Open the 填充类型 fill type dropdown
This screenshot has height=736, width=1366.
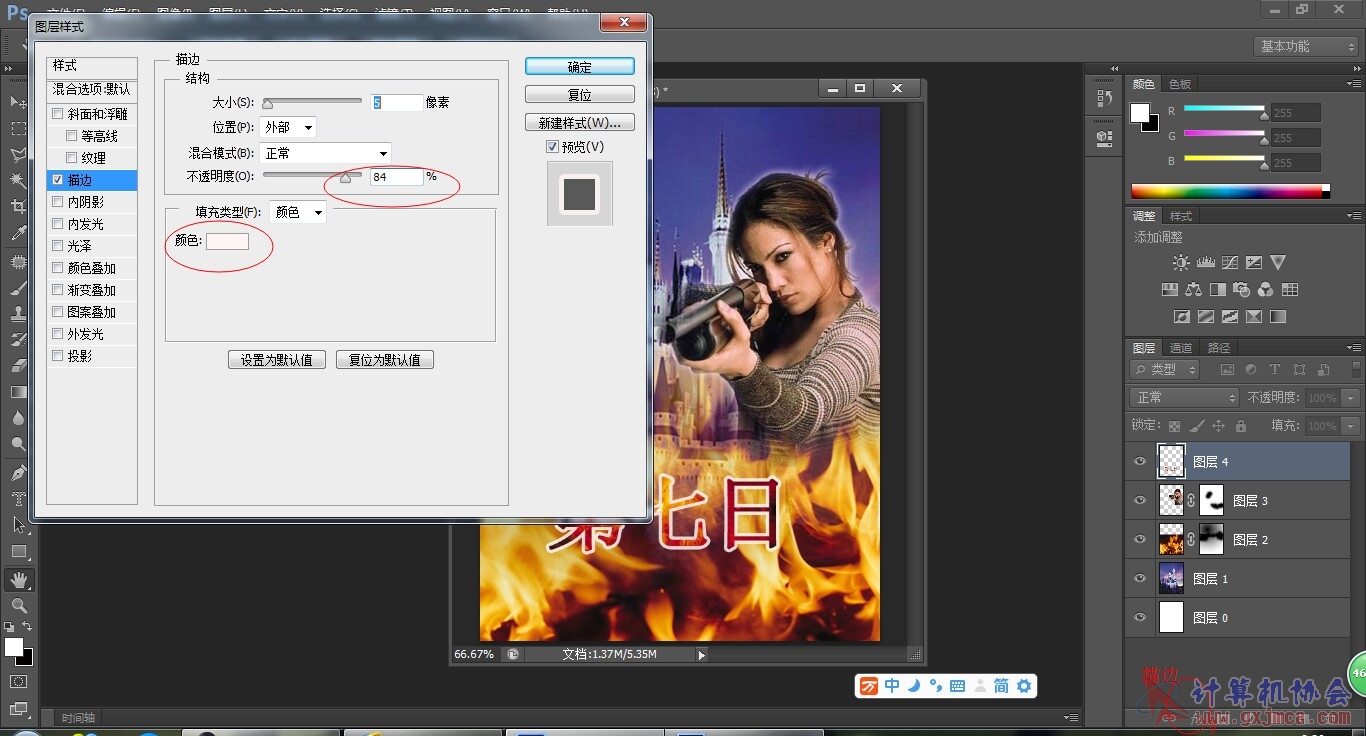[298, 213]
